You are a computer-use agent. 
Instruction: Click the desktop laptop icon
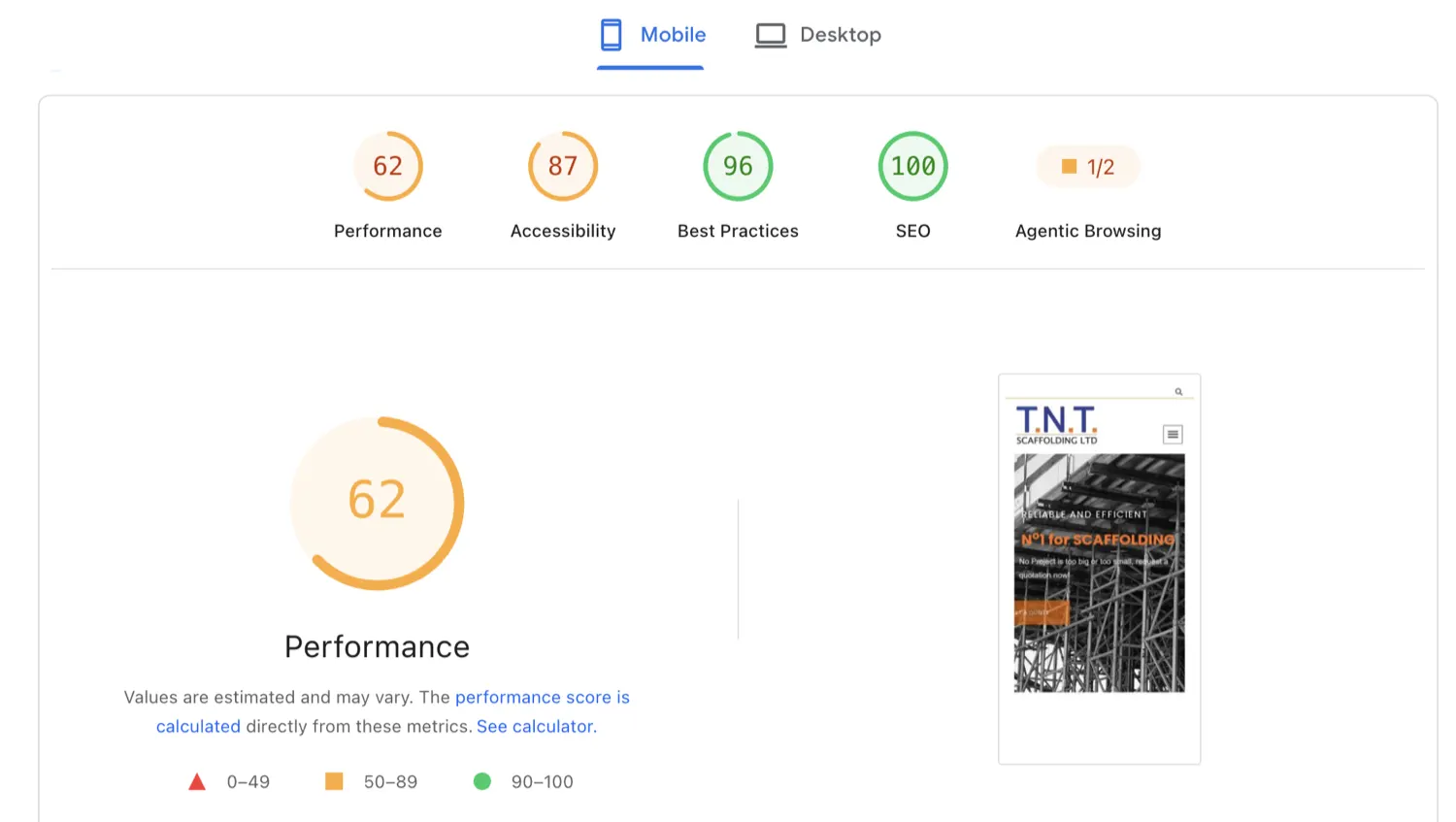[771, 36]
